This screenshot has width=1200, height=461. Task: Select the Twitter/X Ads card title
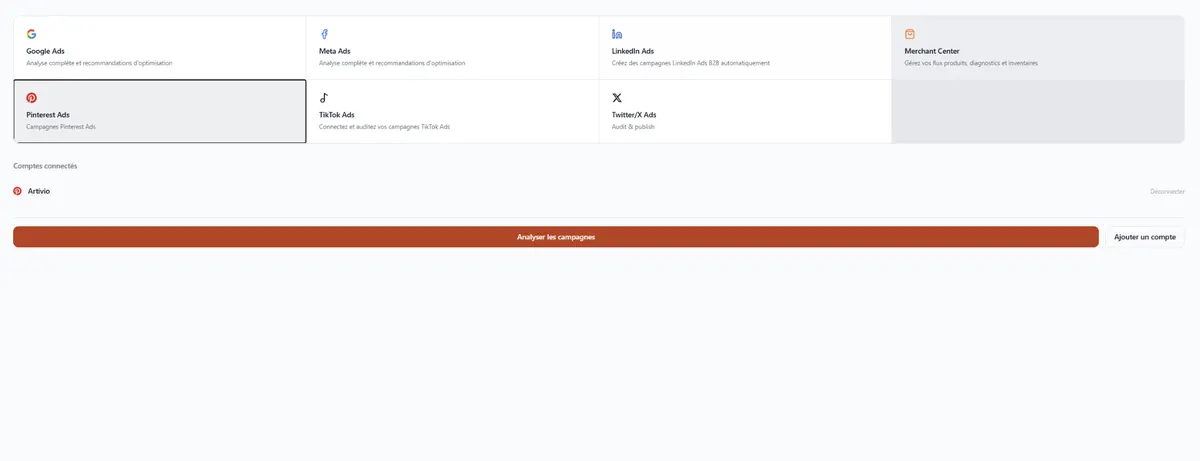coord(634,115)
